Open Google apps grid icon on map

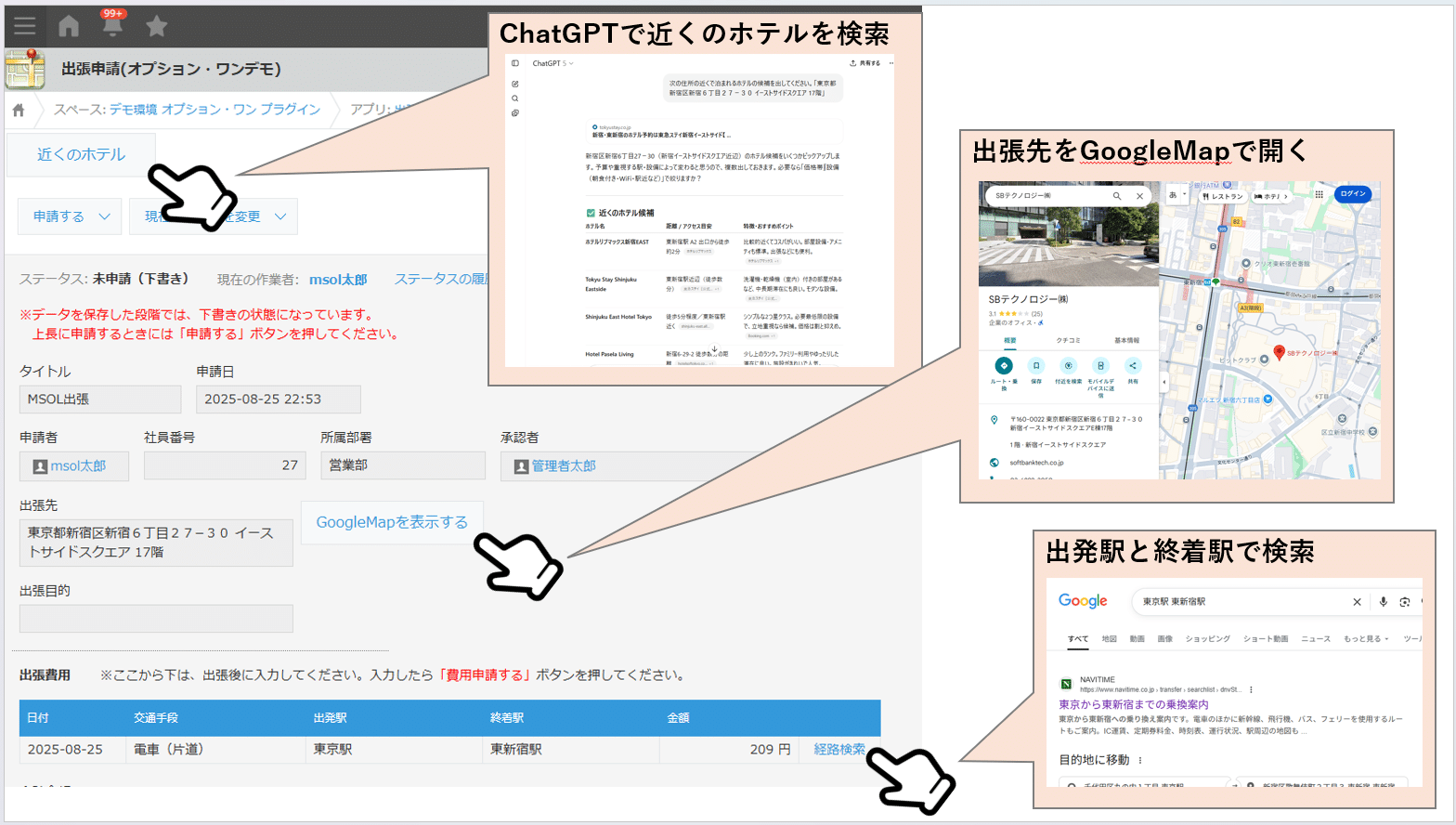tap(1319, 194)
